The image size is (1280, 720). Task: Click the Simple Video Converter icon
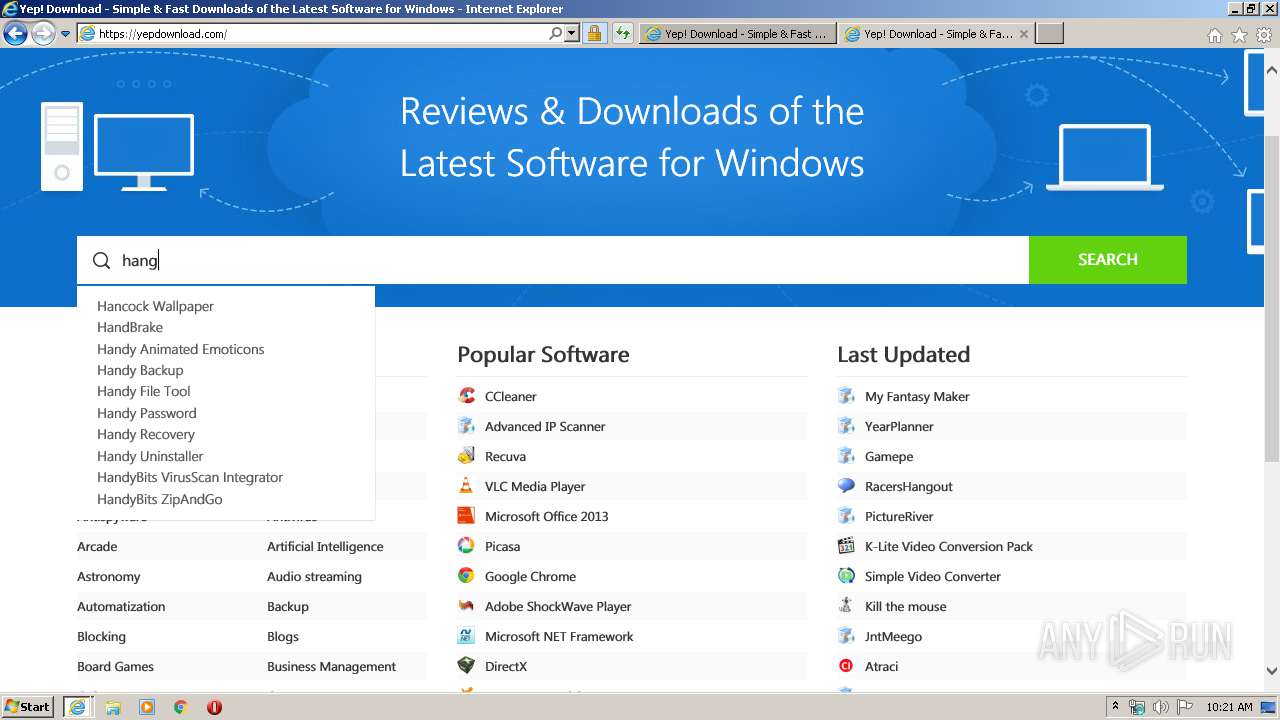tap(846, 576)
